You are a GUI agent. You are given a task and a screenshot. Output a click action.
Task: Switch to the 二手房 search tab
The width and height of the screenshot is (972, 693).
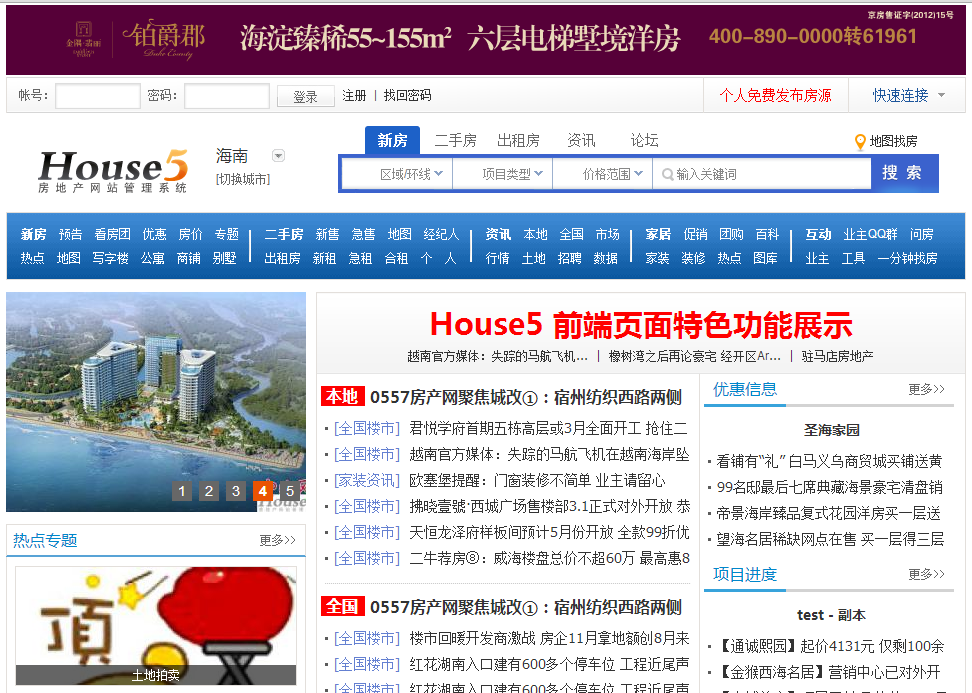point(456,141)
